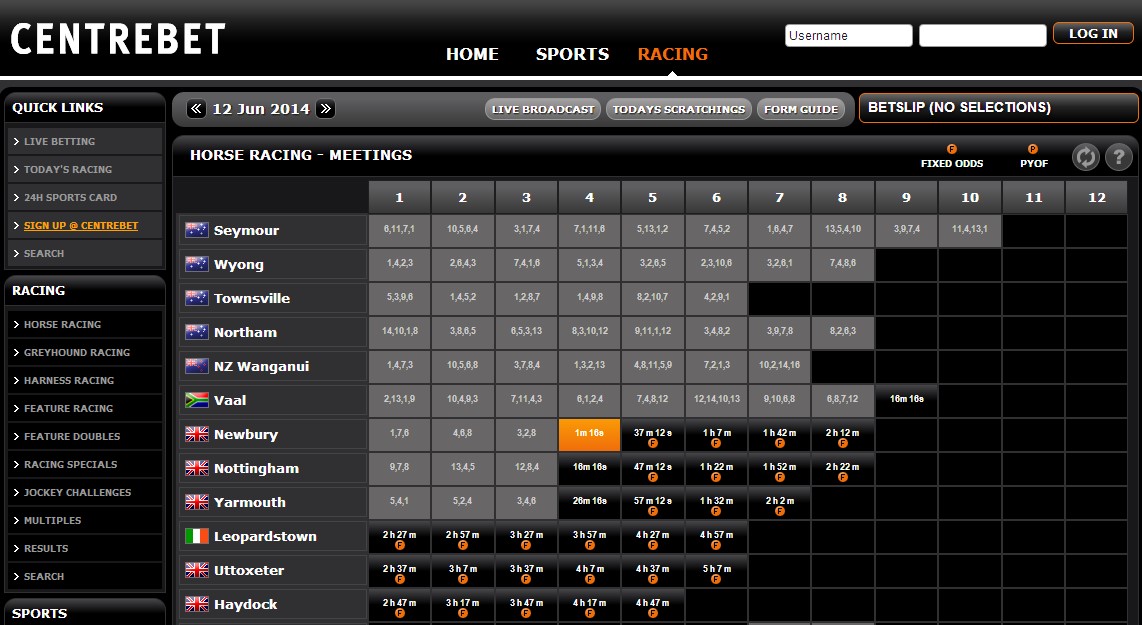View Seymour race 1 result 6,11,7,1

coord(399,230)
